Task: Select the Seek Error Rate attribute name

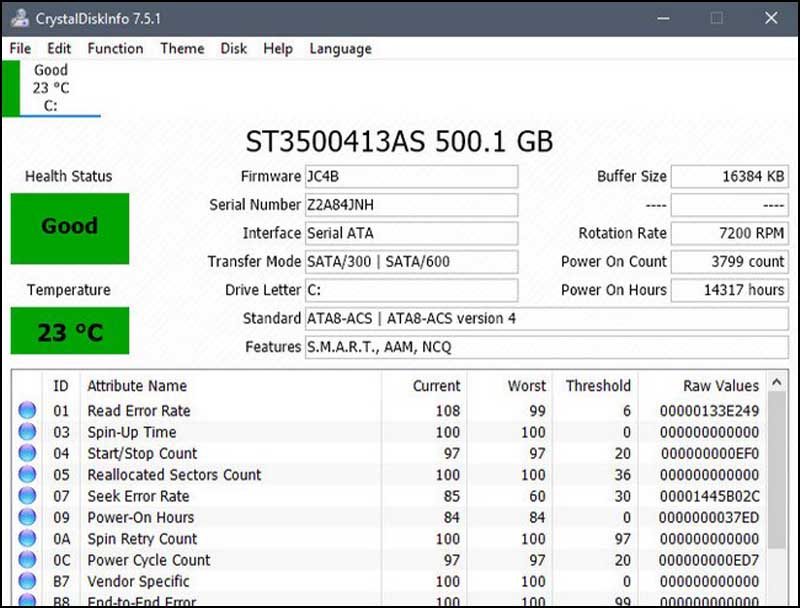Action: tap(138, 496)
